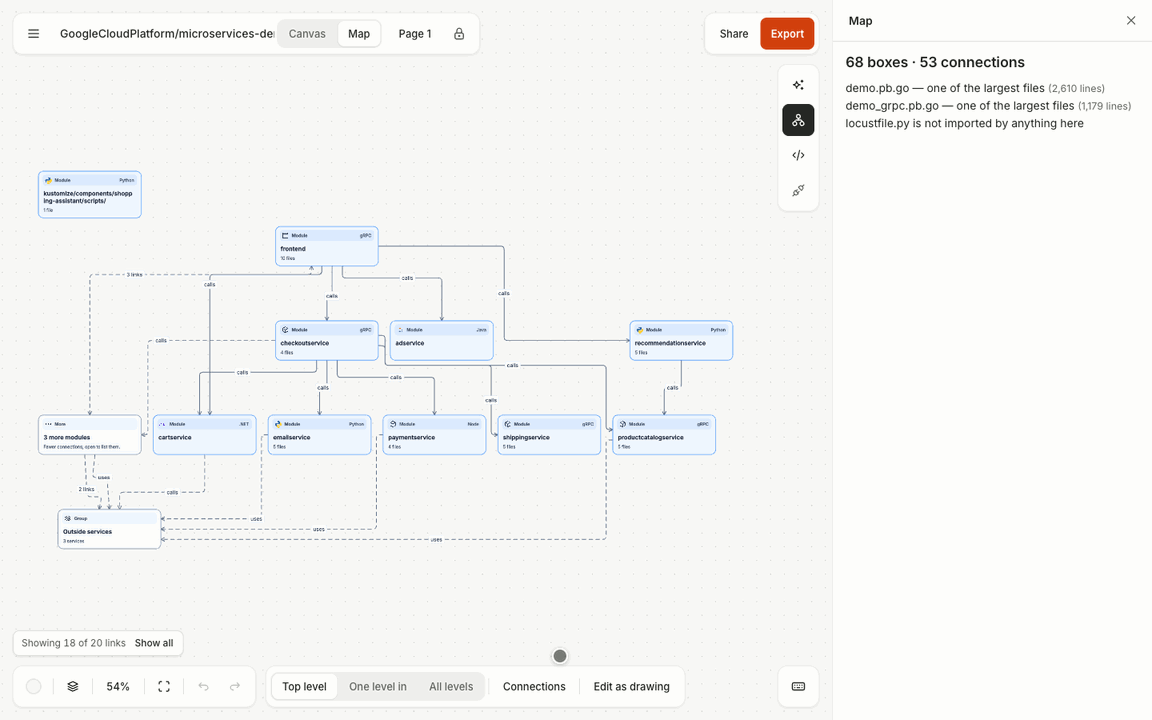This screenshot has height=720, width=1152.
Task: Select One level in option
Action: (x=378, y=686)
